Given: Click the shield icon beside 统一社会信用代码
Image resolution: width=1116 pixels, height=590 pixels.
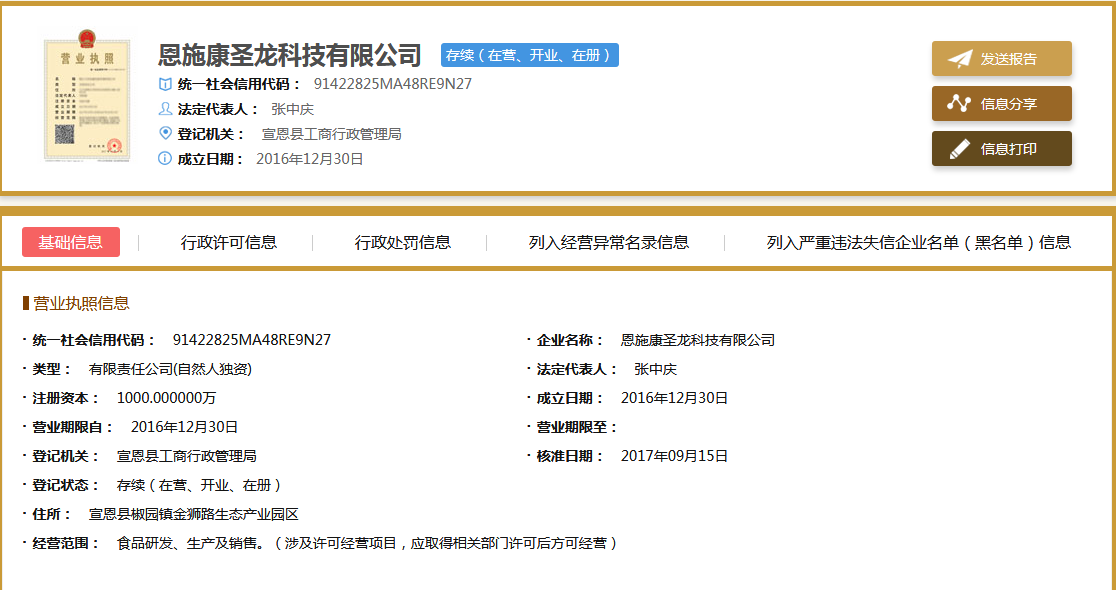Looking at the screenshot, I should [x=165, y=84].
